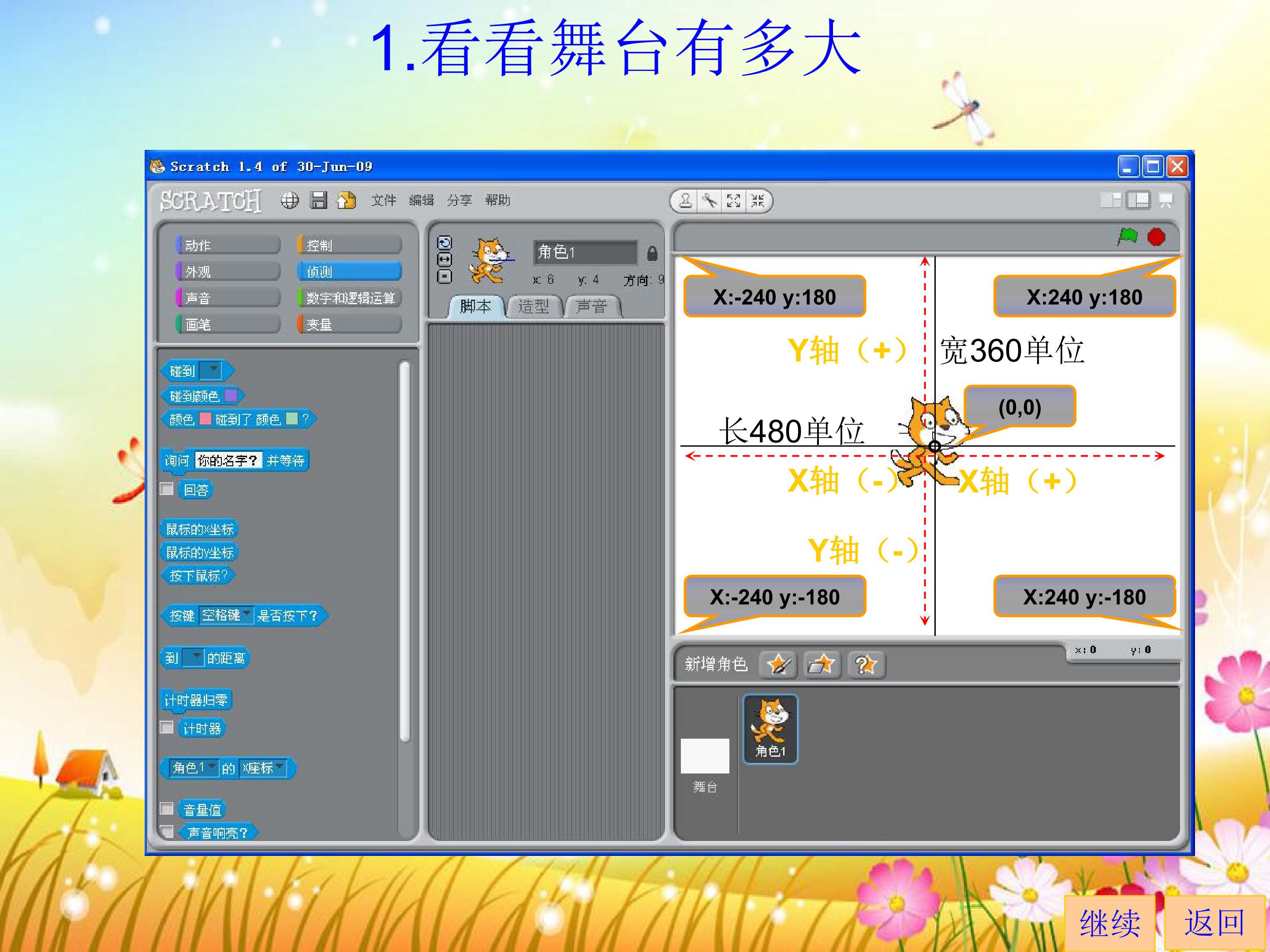Click the surprise sprite question-mark icon
Screen dimensions: 1270x952
pos(867,665)
